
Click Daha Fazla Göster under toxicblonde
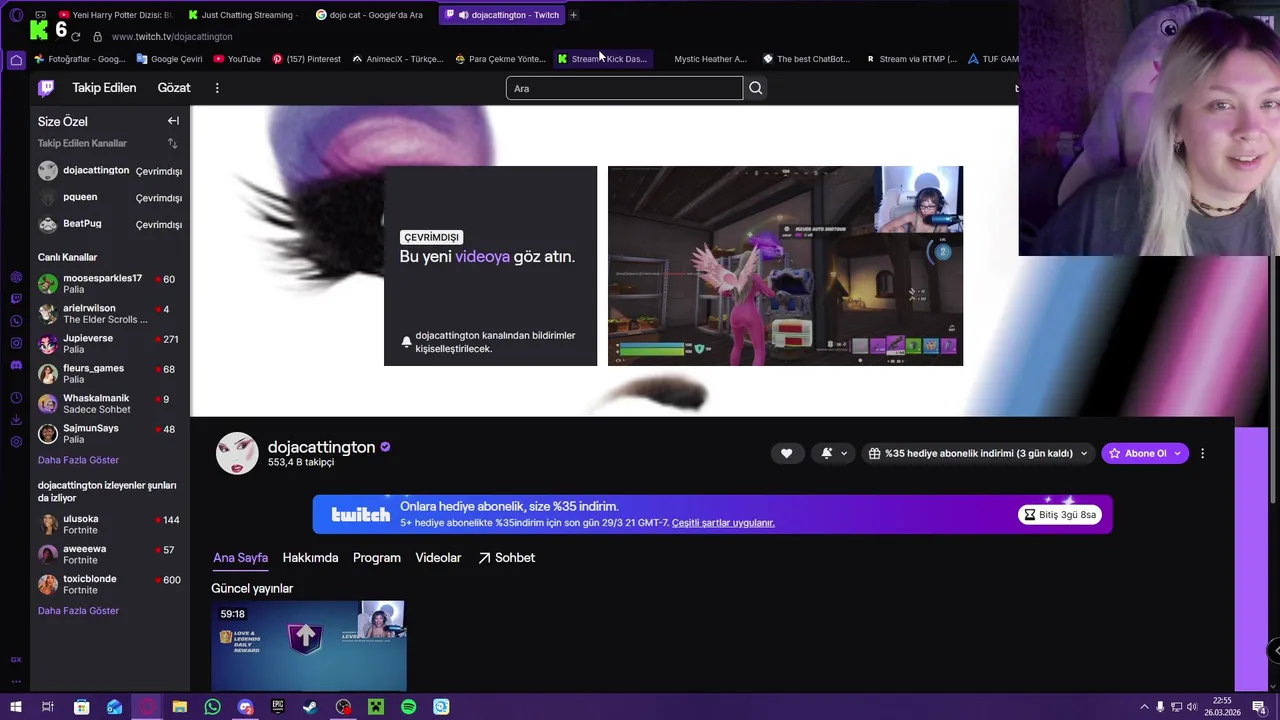(78, 611)
